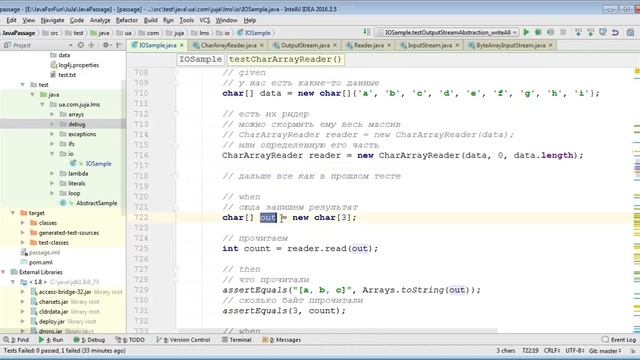This screenshot has width=640, height=360.
Task: Close the Reader.java tab
Action: (389, 45)
